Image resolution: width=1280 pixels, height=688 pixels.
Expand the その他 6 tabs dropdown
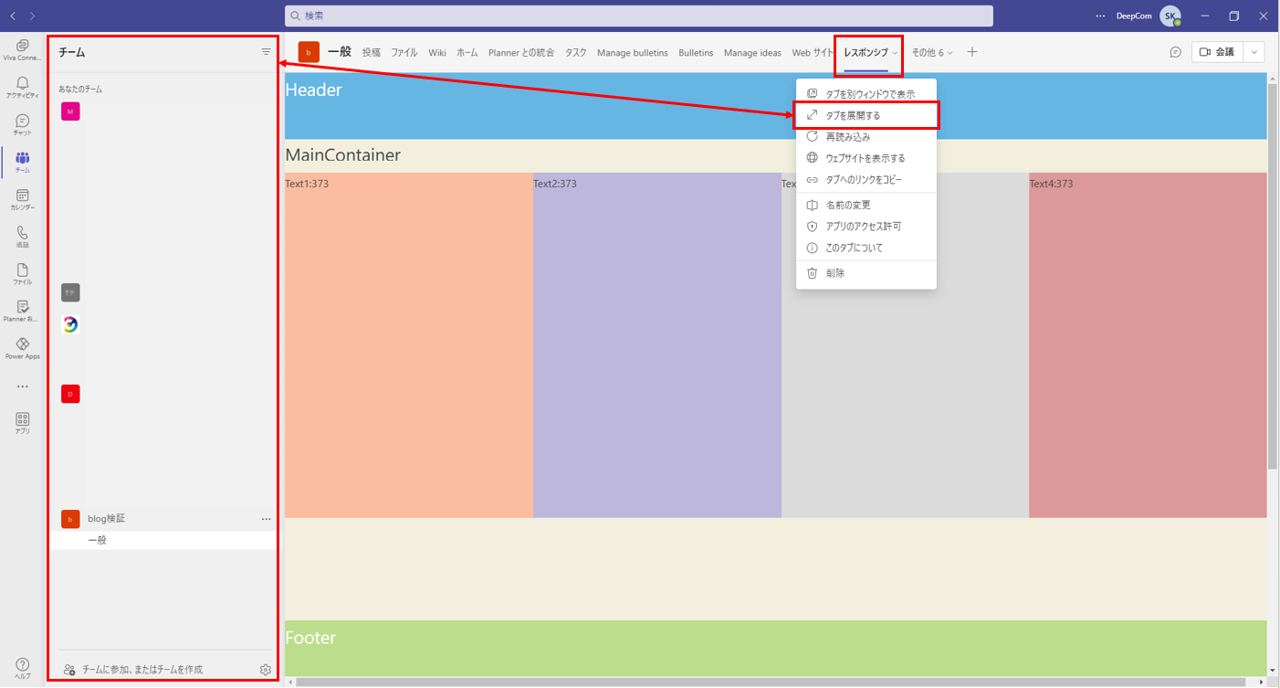pos(932,52)
